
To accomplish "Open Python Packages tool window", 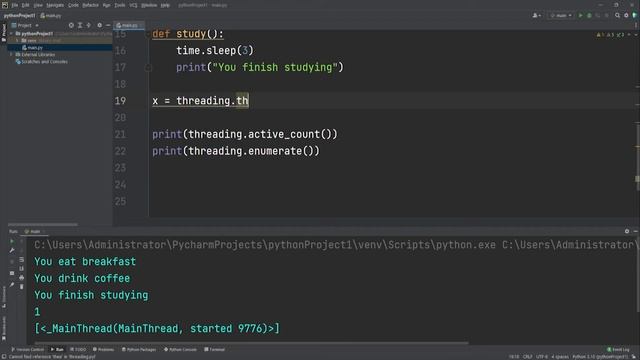I will pyautogui.click(x=139, y=349).
